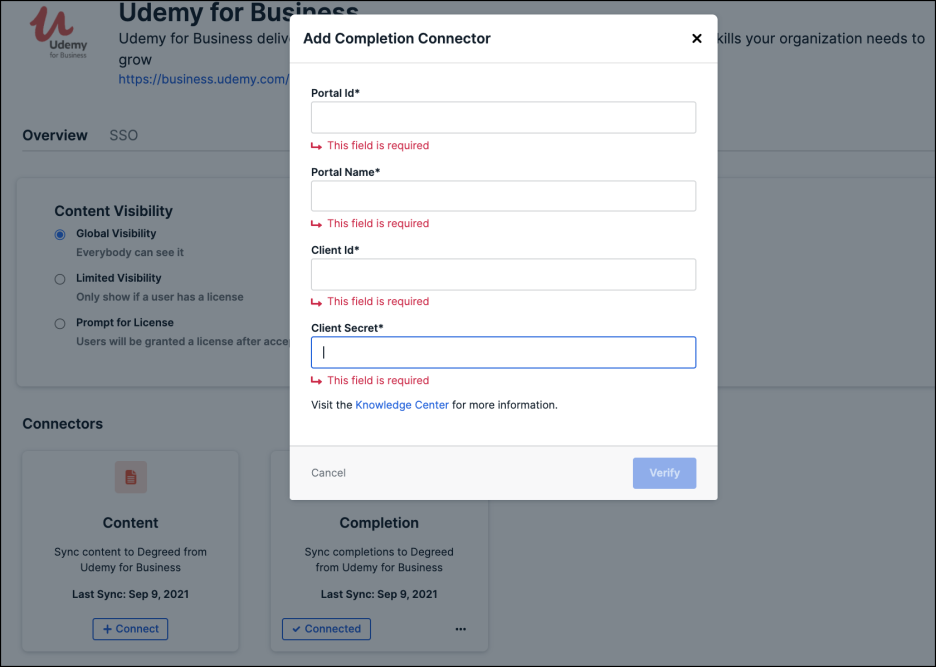Viewport: 936px width, 667px height.
Task: Focus the Client Secret input field
Action: click(503, 352)
